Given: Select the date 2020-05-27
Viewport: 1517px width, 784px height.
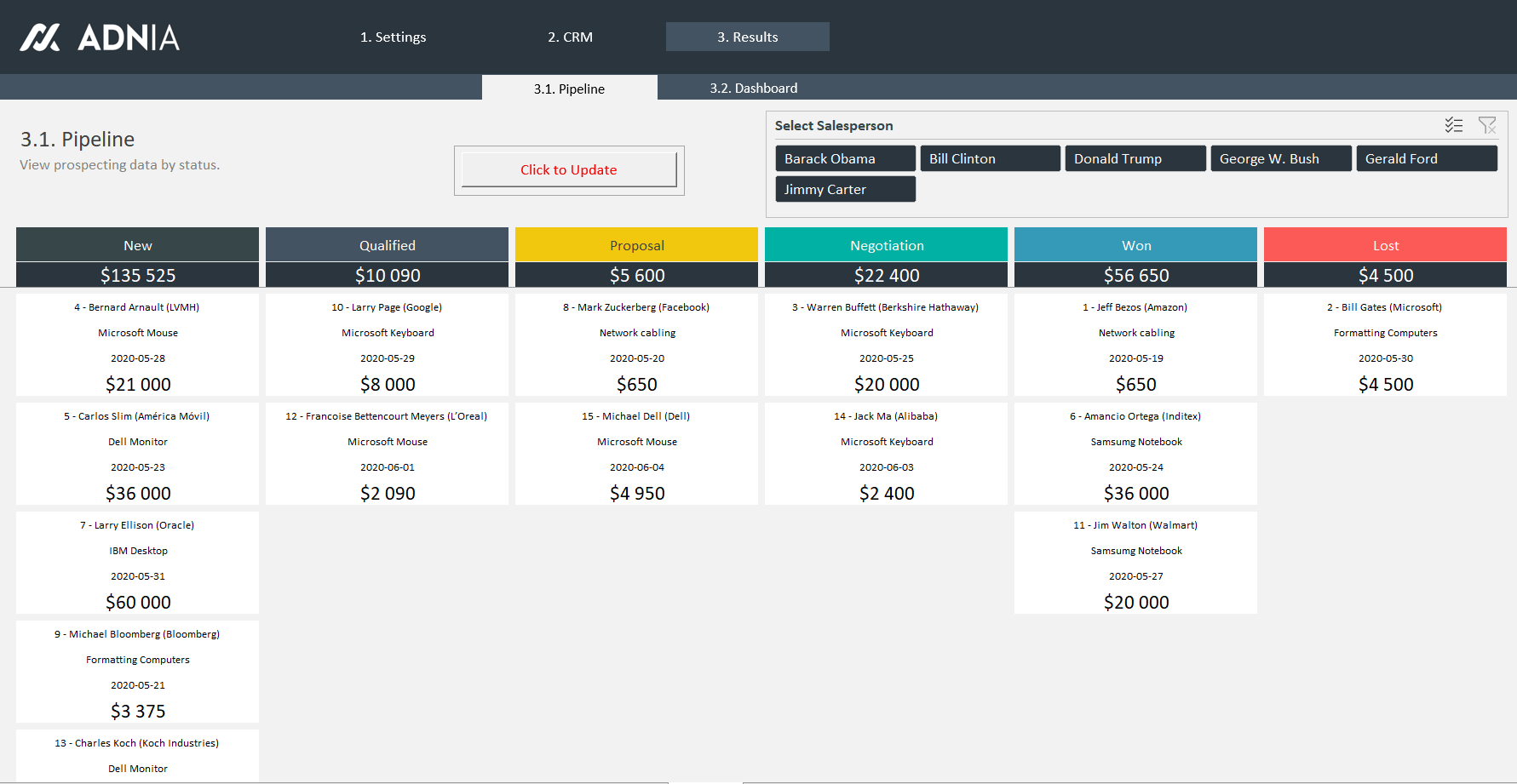Looking at the screenshot, I should pyautogui.click(x=1136, y=576).
